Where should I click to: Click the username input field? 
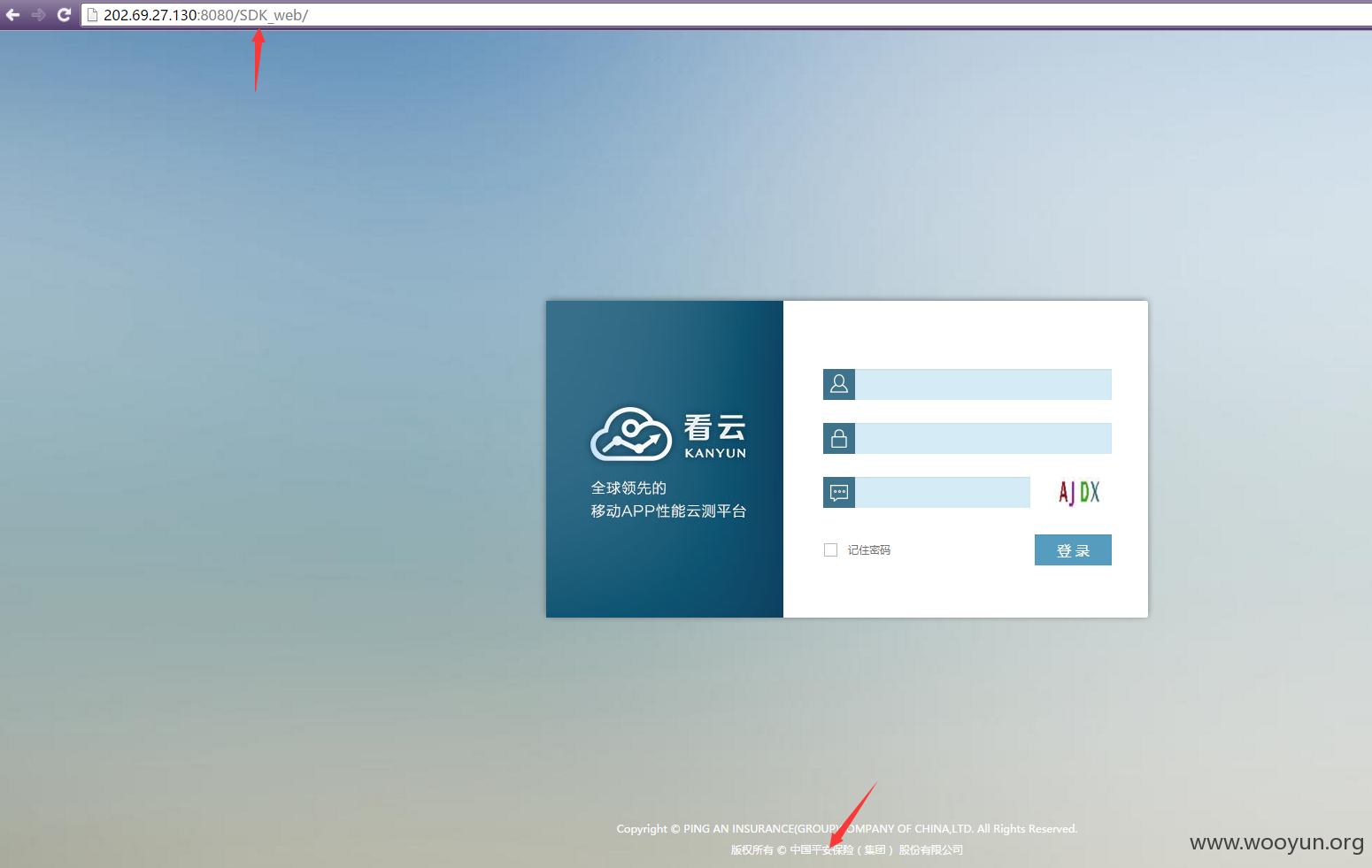click(x=983, y=384)
